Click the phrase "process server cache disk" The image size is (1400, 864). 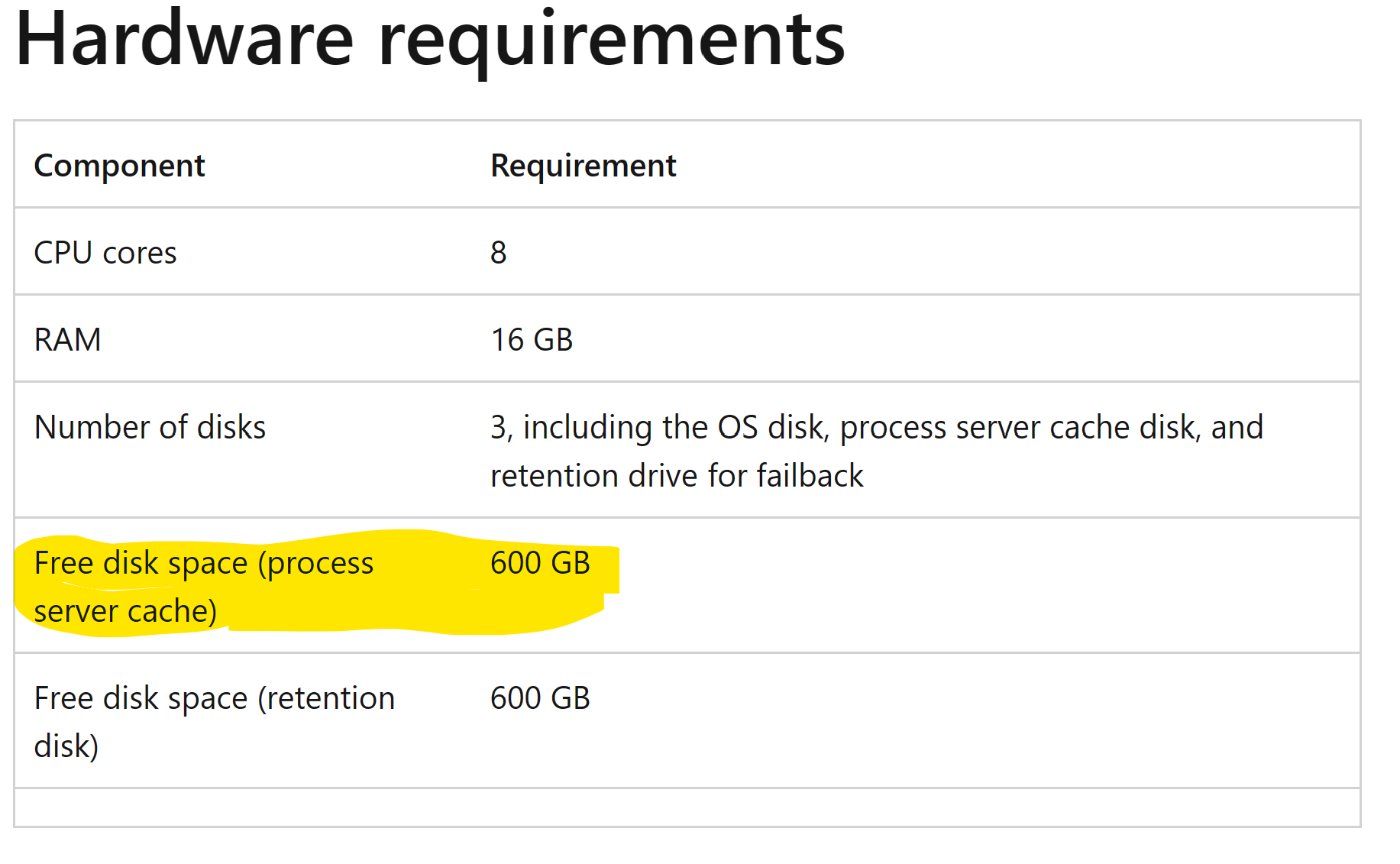[1017, 427]
